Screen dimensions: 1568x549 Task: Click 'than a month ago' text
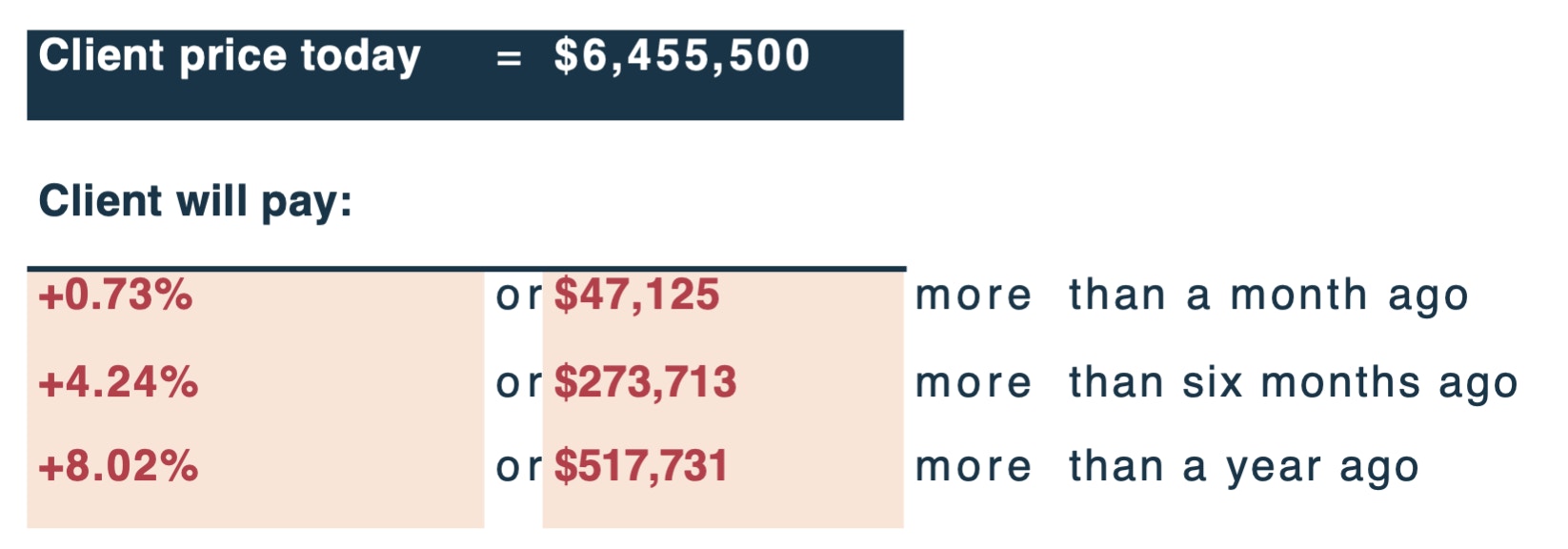click(x=1268, y=296)
